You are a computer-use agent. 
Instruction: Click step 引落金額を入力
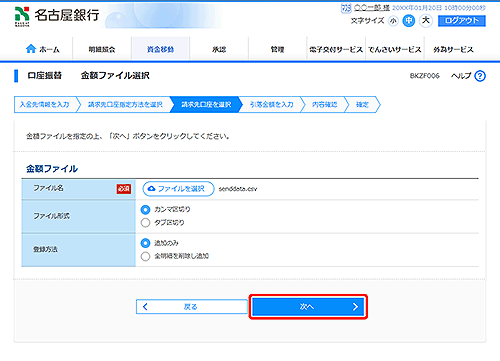(x=271, y=105)
